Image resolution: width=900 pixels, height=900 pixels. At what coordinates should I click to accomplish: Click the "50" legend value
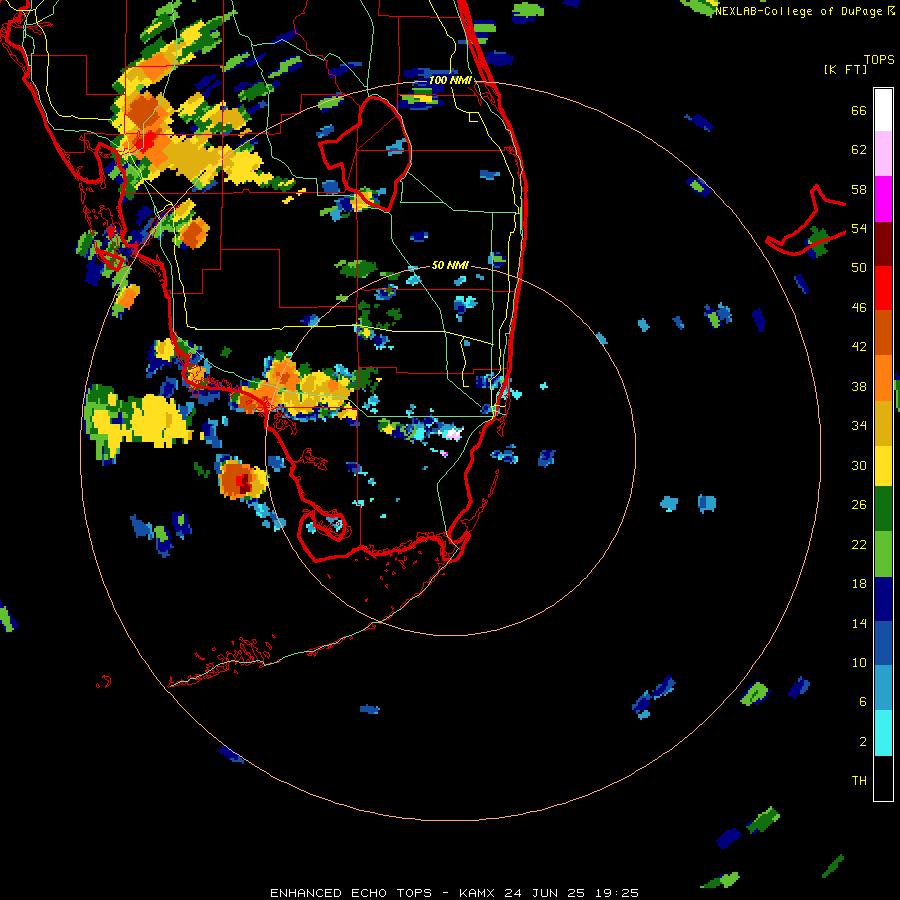pyautogui.click(x=859, y=268)
